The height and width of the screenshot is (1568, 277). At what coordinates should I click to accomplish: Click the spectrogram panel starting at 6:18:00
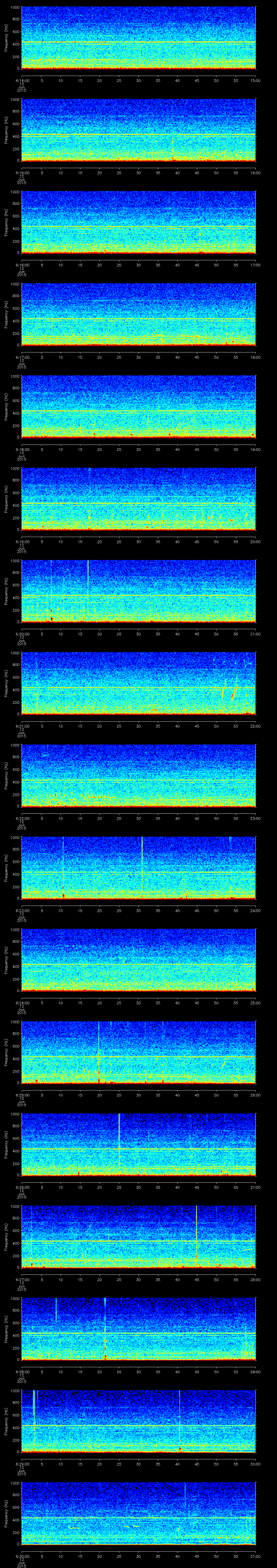(138, 407)
